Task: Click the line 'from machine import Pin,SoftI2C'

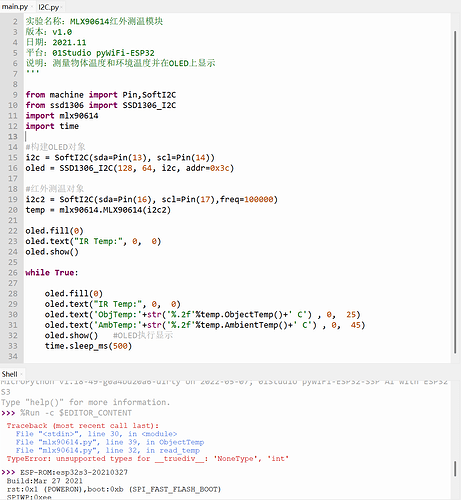Action: coord(101,95)
